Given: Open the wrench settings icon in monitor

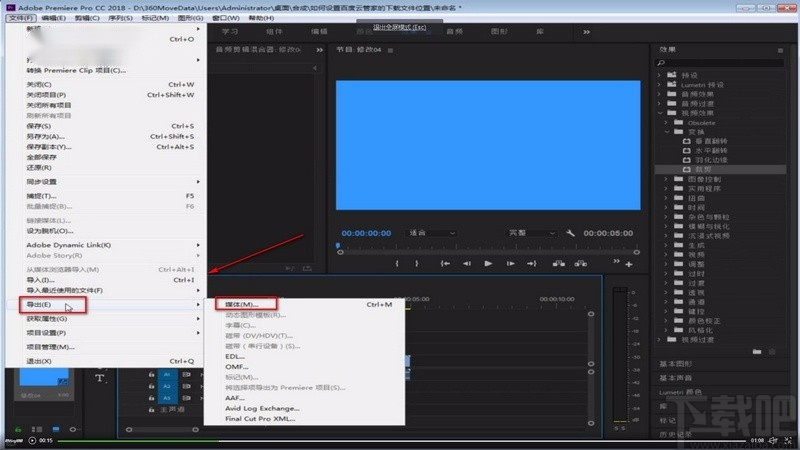Looking at the screenshot, I should [x=570, y=233].
